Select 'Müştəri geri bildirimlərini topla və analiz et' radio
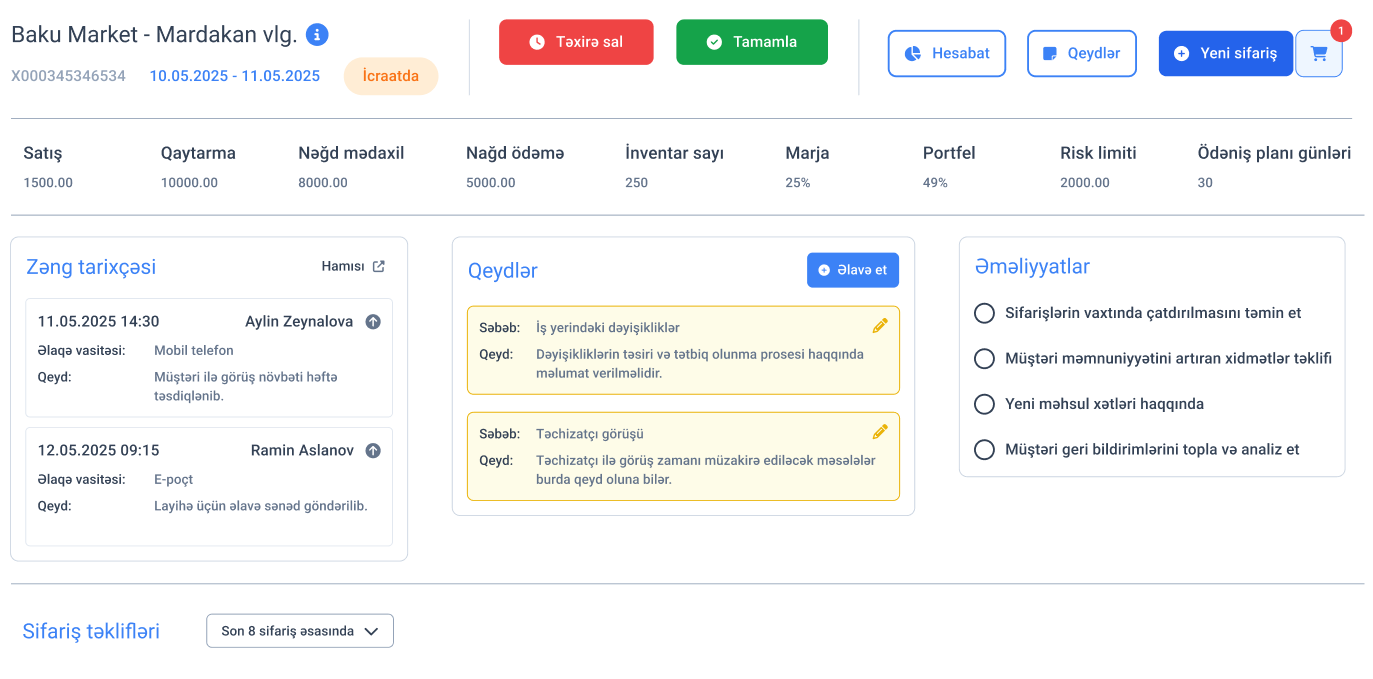The height and width of the screenshot is (679, 1373). [x=984, y=450]
